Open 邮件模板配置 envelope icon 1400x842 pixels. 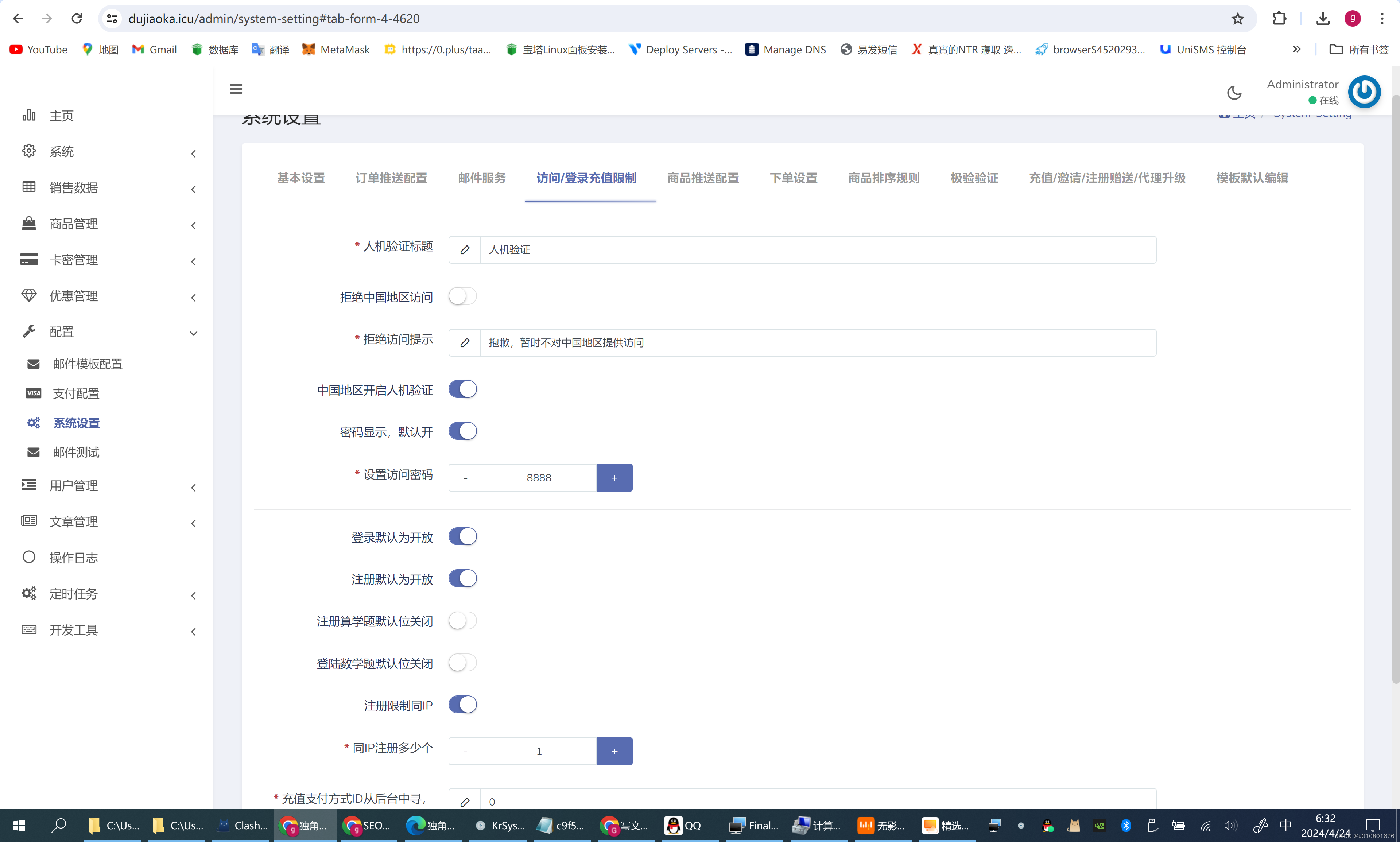click(x=33, y=364)
